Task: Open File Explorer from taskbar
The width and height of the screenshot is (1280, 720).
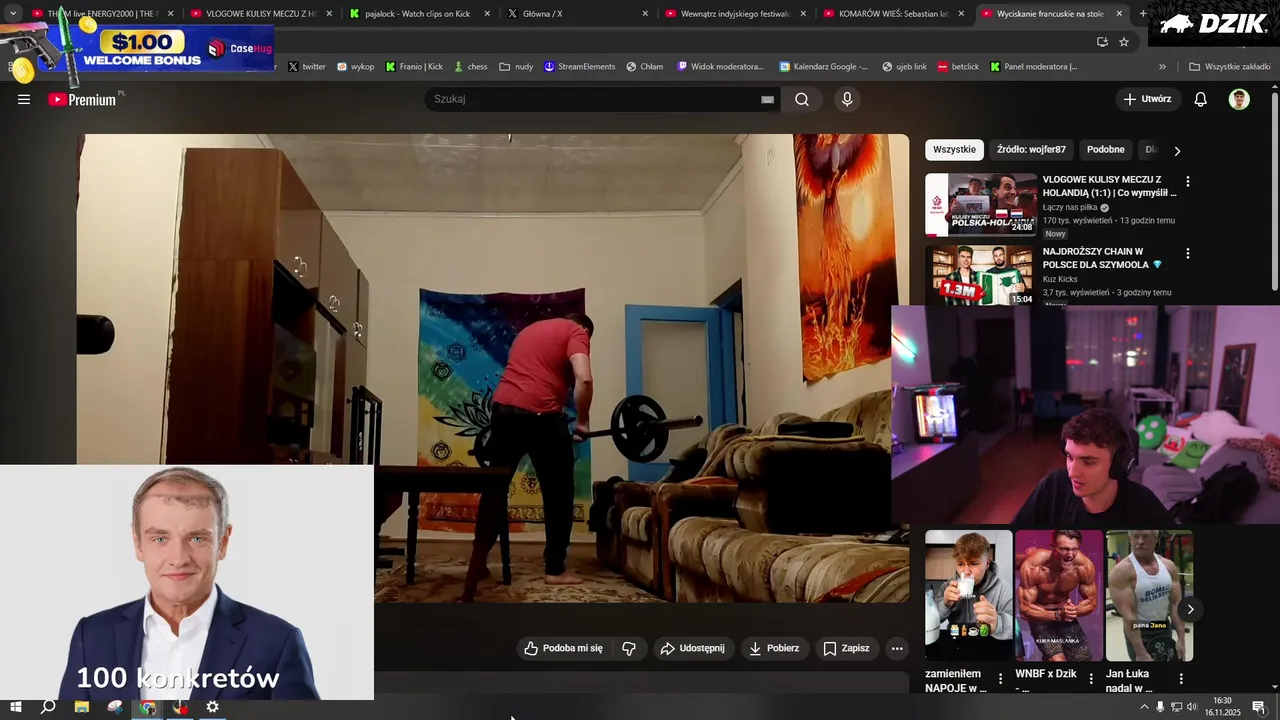Action: click(82, 707)
